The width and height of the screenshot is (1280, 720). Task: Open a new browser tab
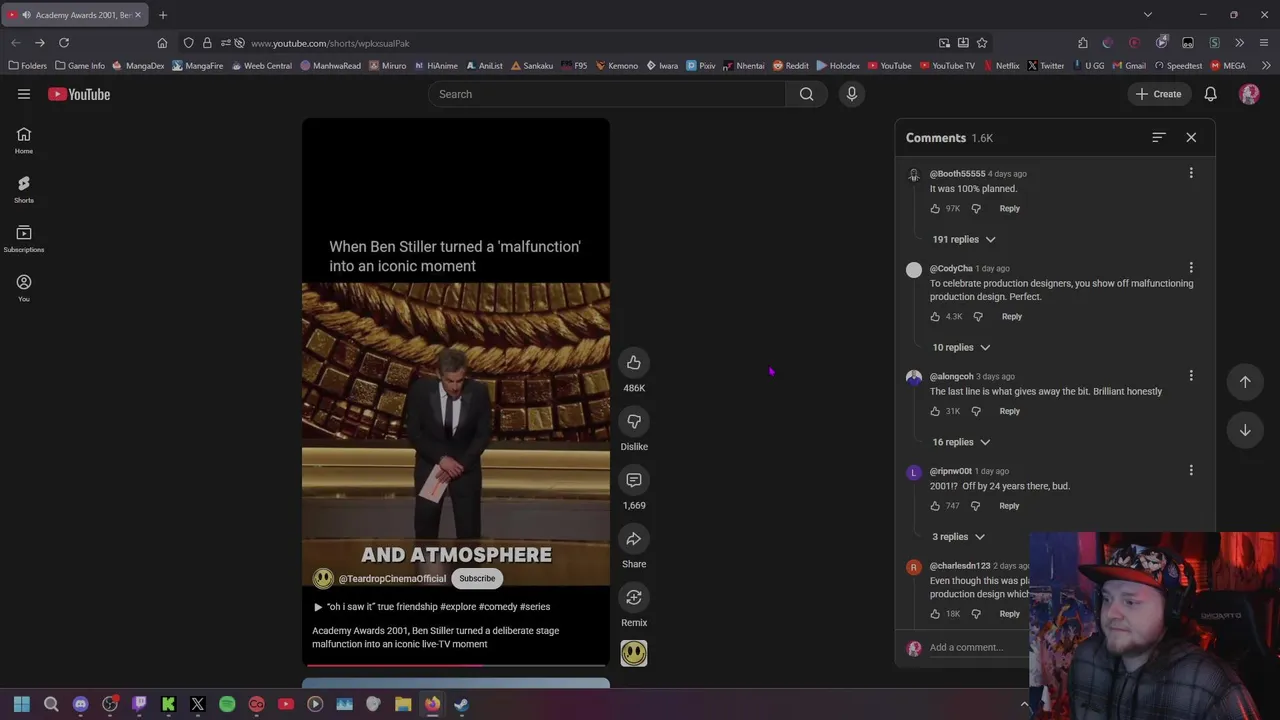click(163, 15)
